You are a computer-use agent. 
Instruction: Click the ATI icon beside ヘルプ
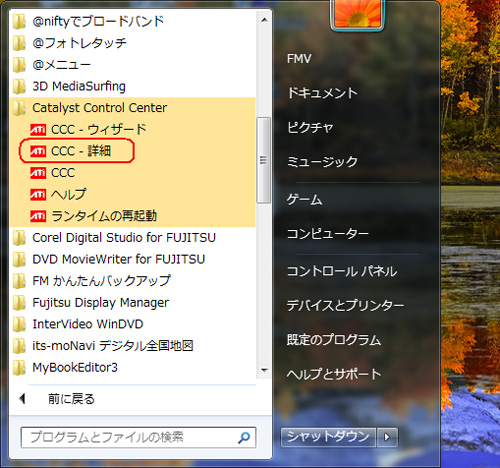coord(38,194)
